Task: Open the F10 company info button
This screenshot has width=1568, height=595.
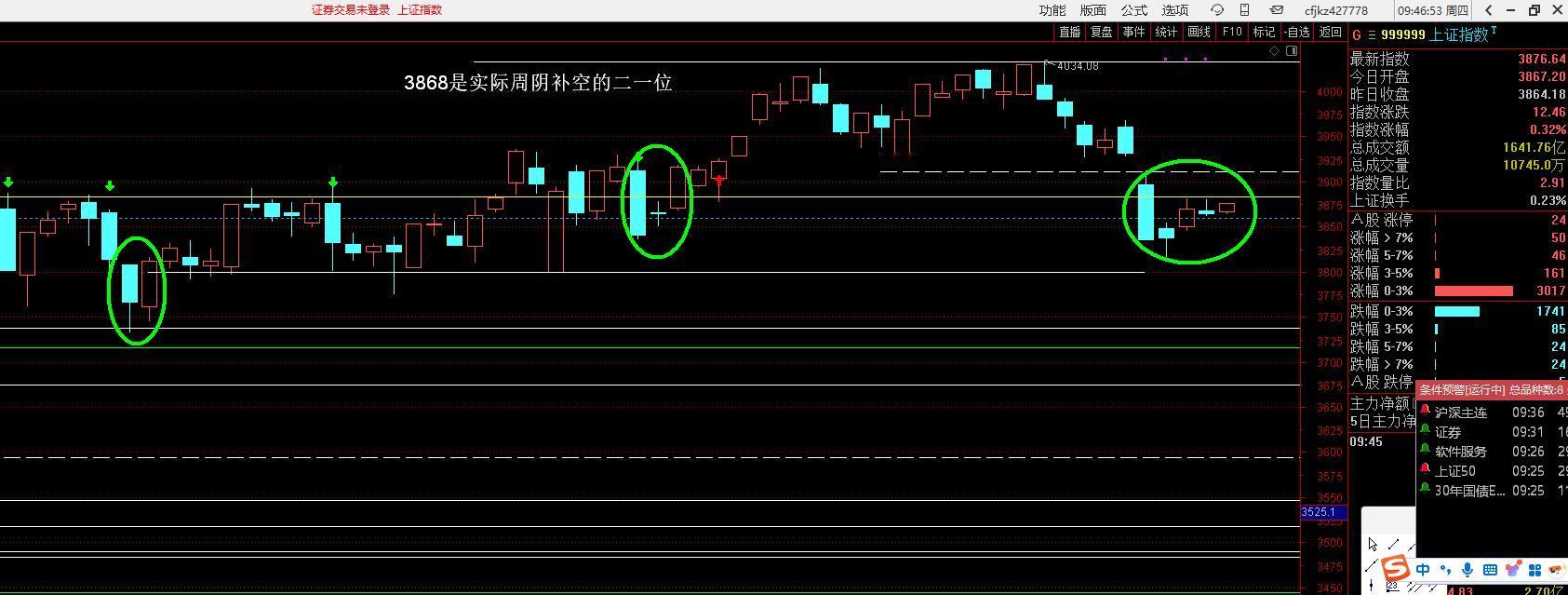Action: [1232, 32]
